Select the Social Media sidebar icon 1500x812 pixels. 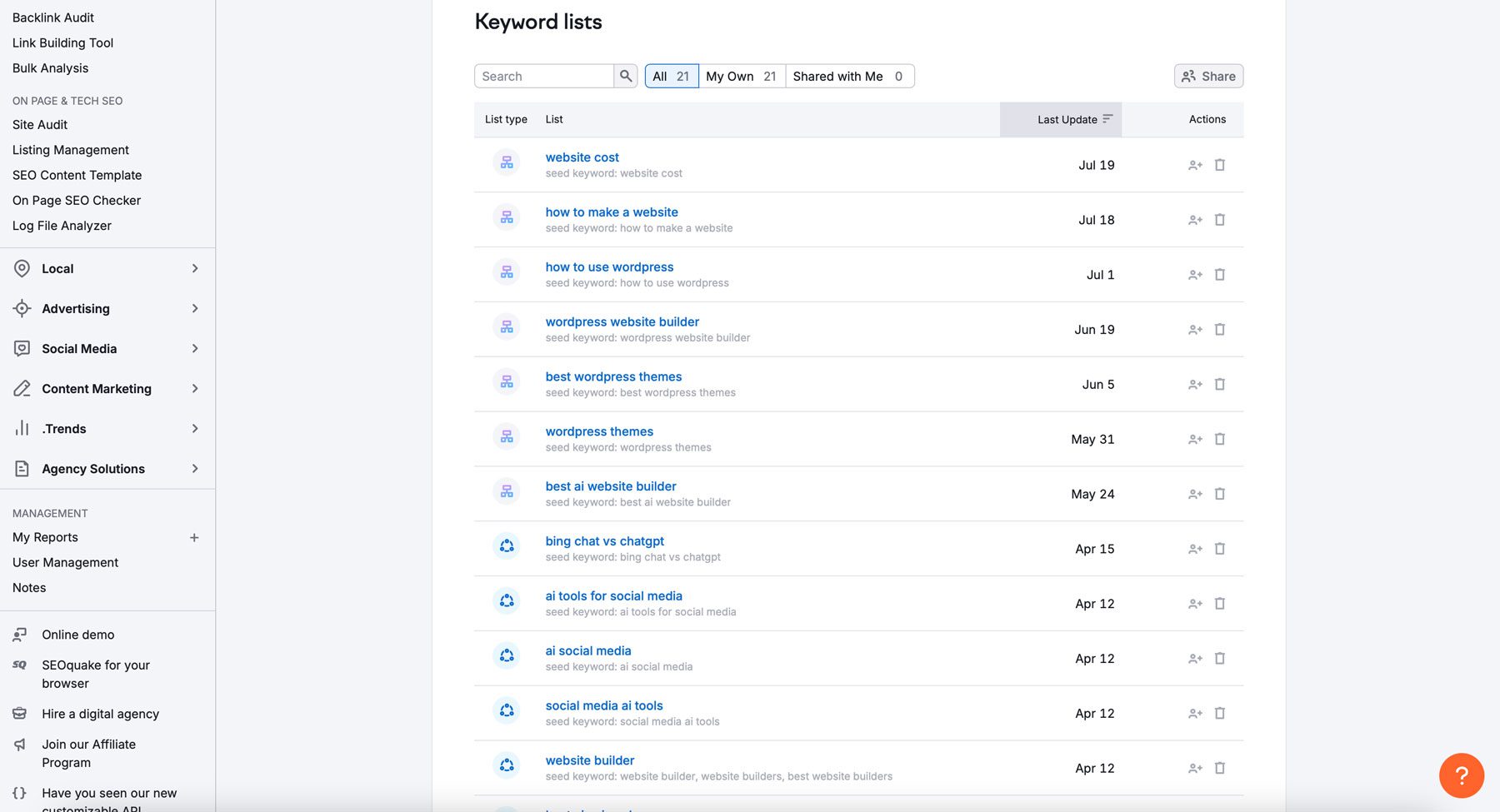(22, 348)
